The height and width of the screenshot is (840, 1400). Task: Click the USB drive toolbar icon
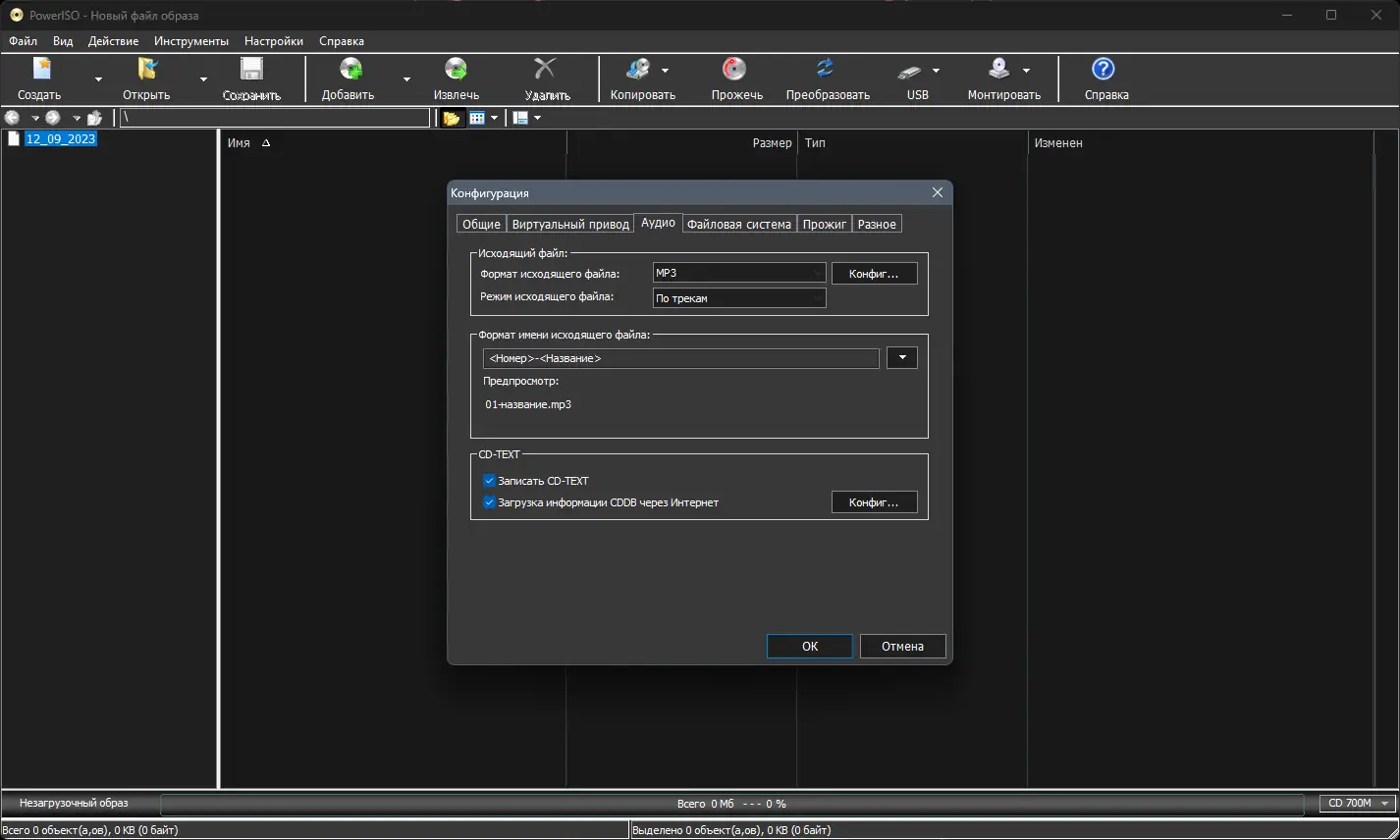tap(910, 71)
